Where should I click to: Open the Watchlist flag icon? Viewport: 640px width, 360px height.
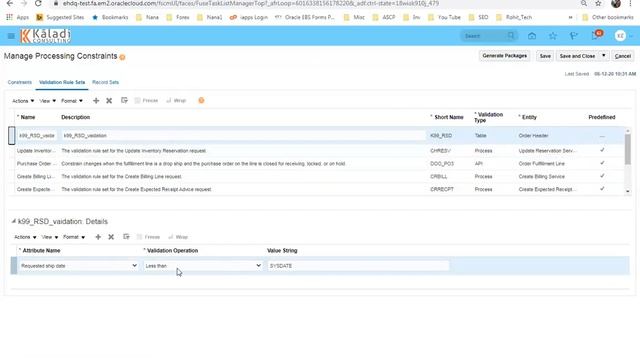pos(573,36)
